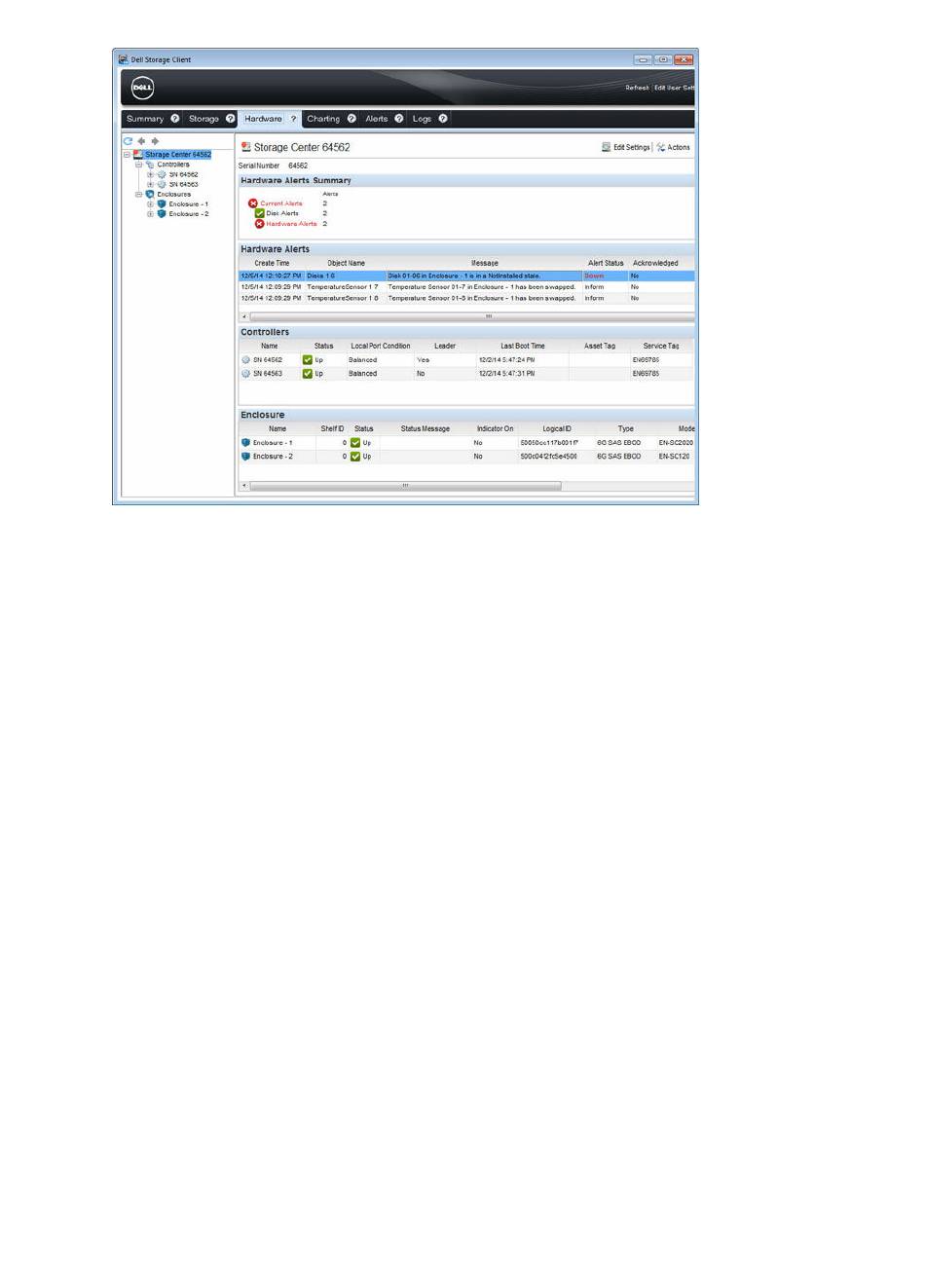Select Controllers in the tree
This screenshot has width=925, height=1288.
pos(173,165)
